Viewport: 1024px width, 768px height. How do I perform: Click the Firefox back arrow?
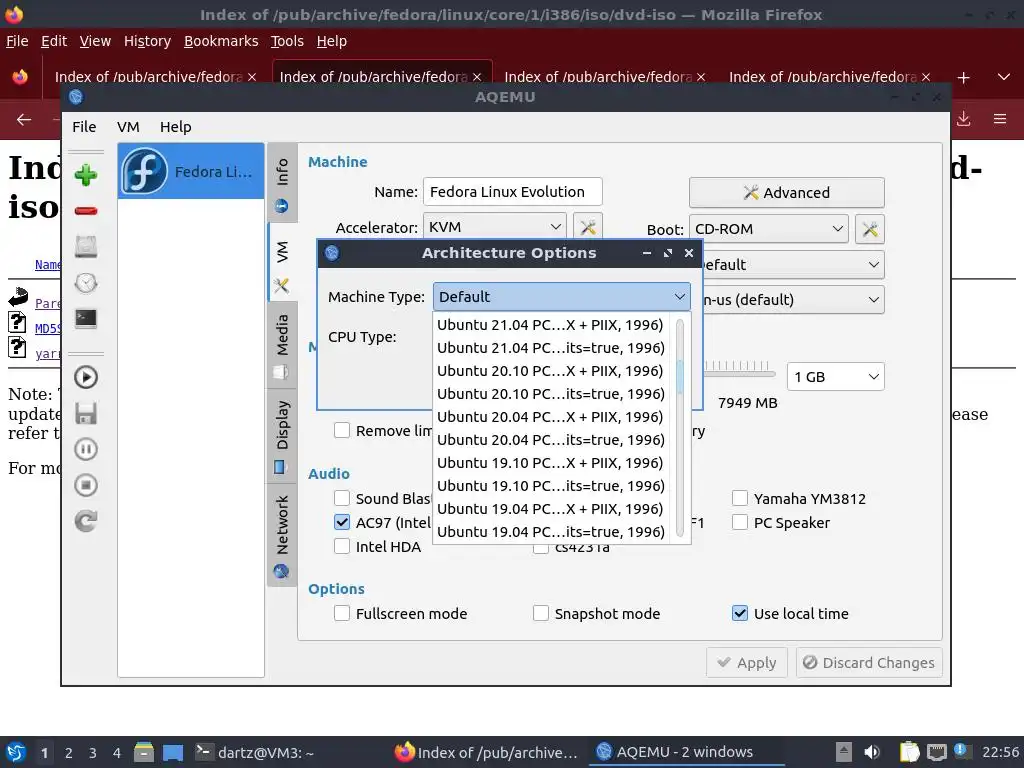tap(24, 120)
